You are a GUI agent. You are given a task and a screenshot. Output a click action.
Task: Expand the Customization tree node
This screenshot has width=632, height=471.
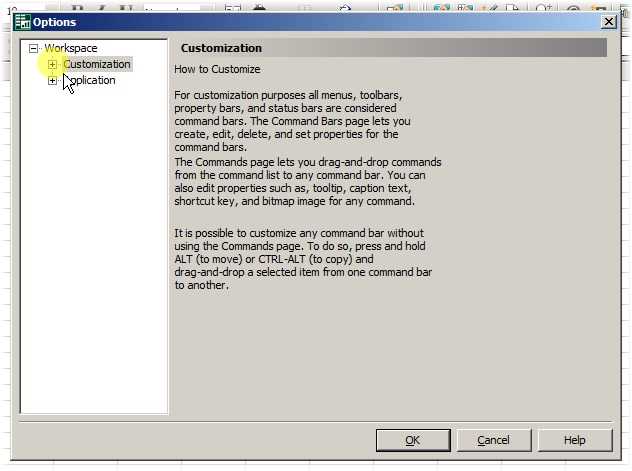pyautogui.click(x=53, y=64)
